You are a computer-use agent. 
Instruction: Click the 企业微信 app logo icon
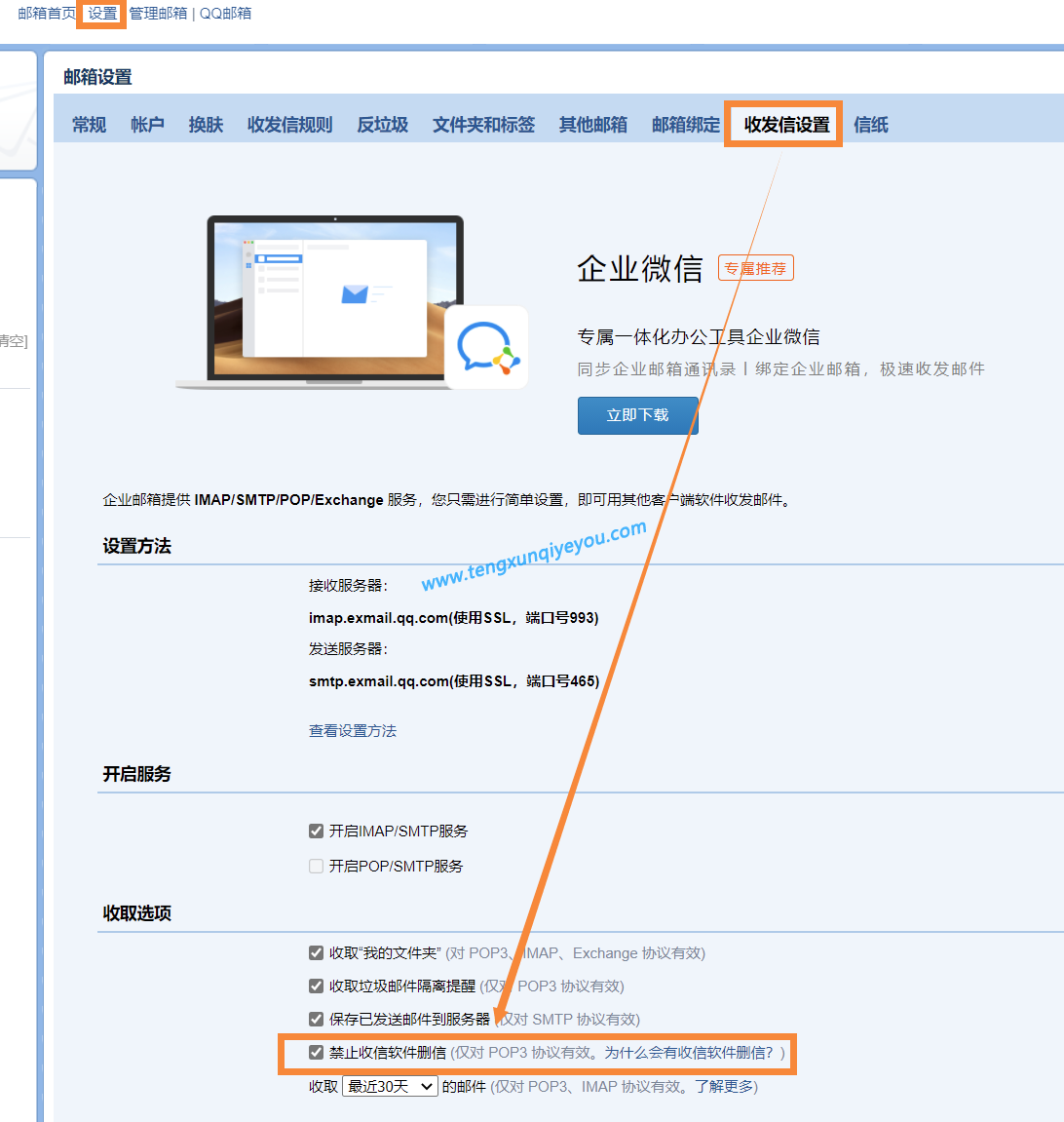point(487,348)
